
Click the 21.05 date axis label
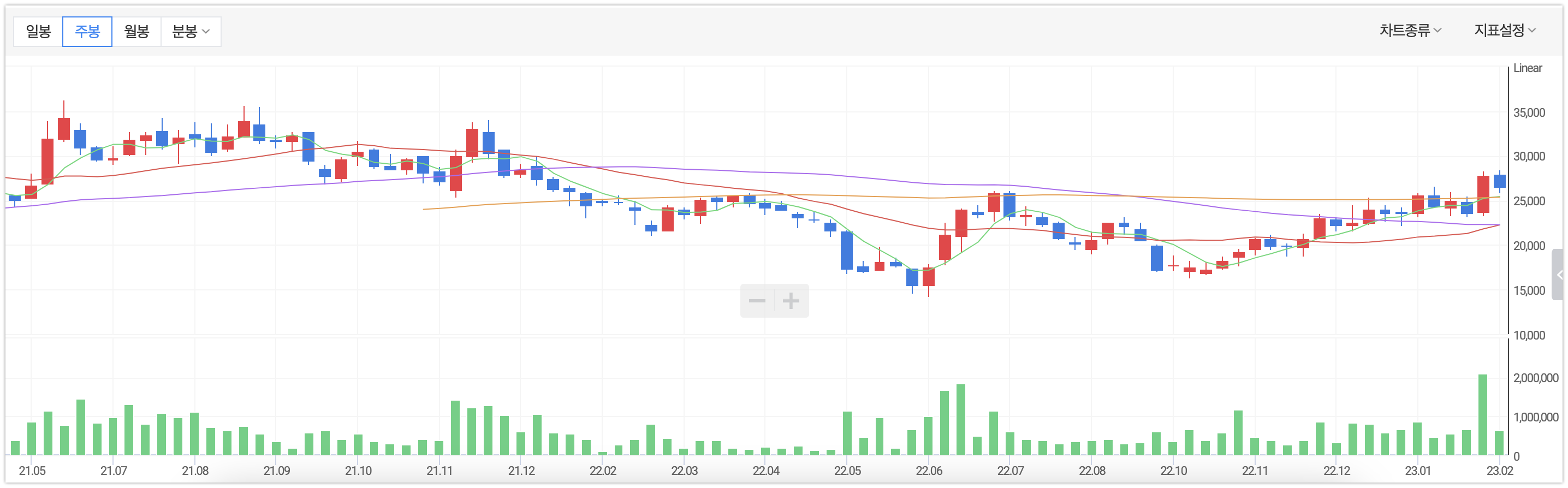point(32,471)
